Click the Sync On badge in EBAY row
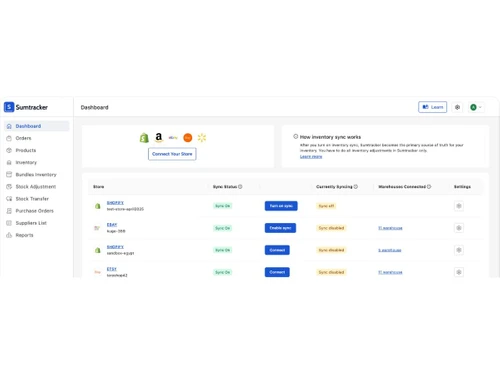The image size is (500, 375). [x=223, y=228]
